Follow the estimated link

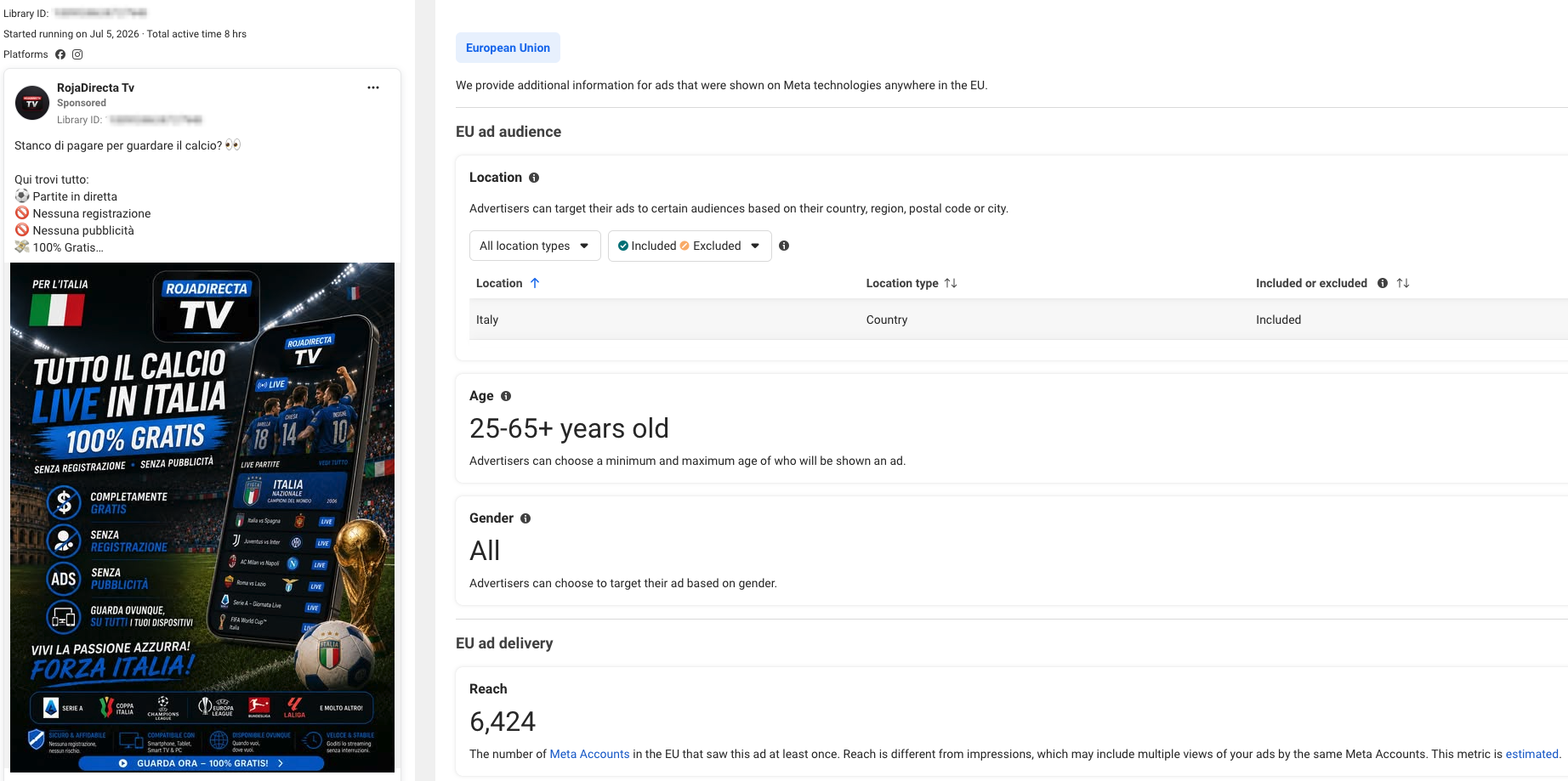(x=1531, y=754)
